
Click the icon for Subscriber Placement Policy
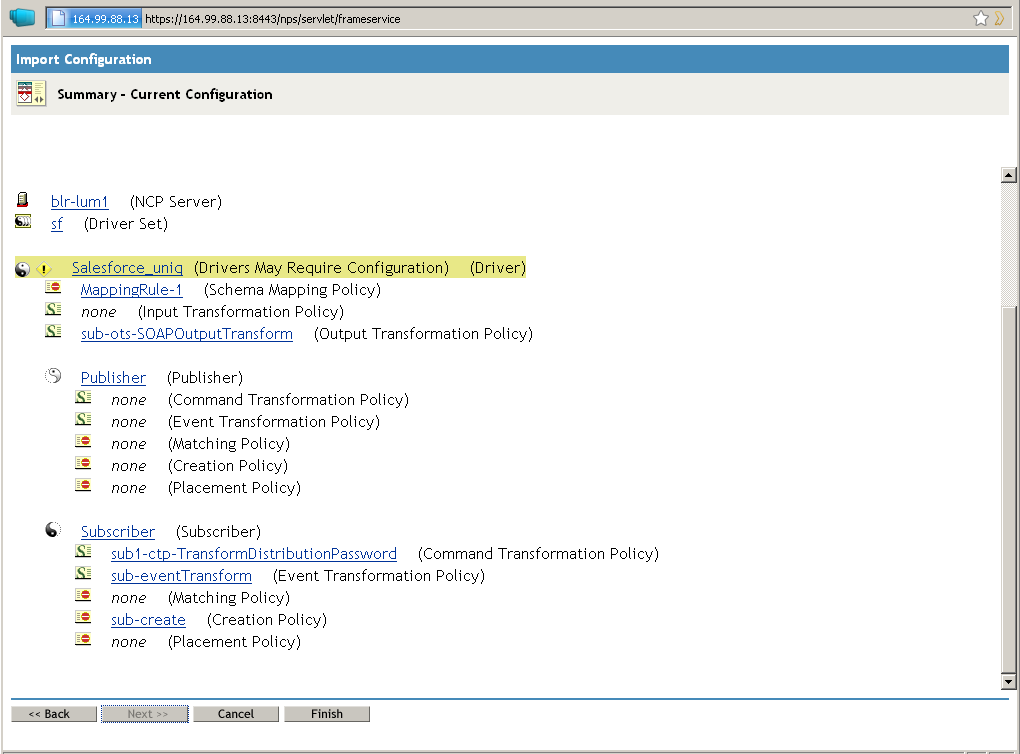[x=83, y=640]
